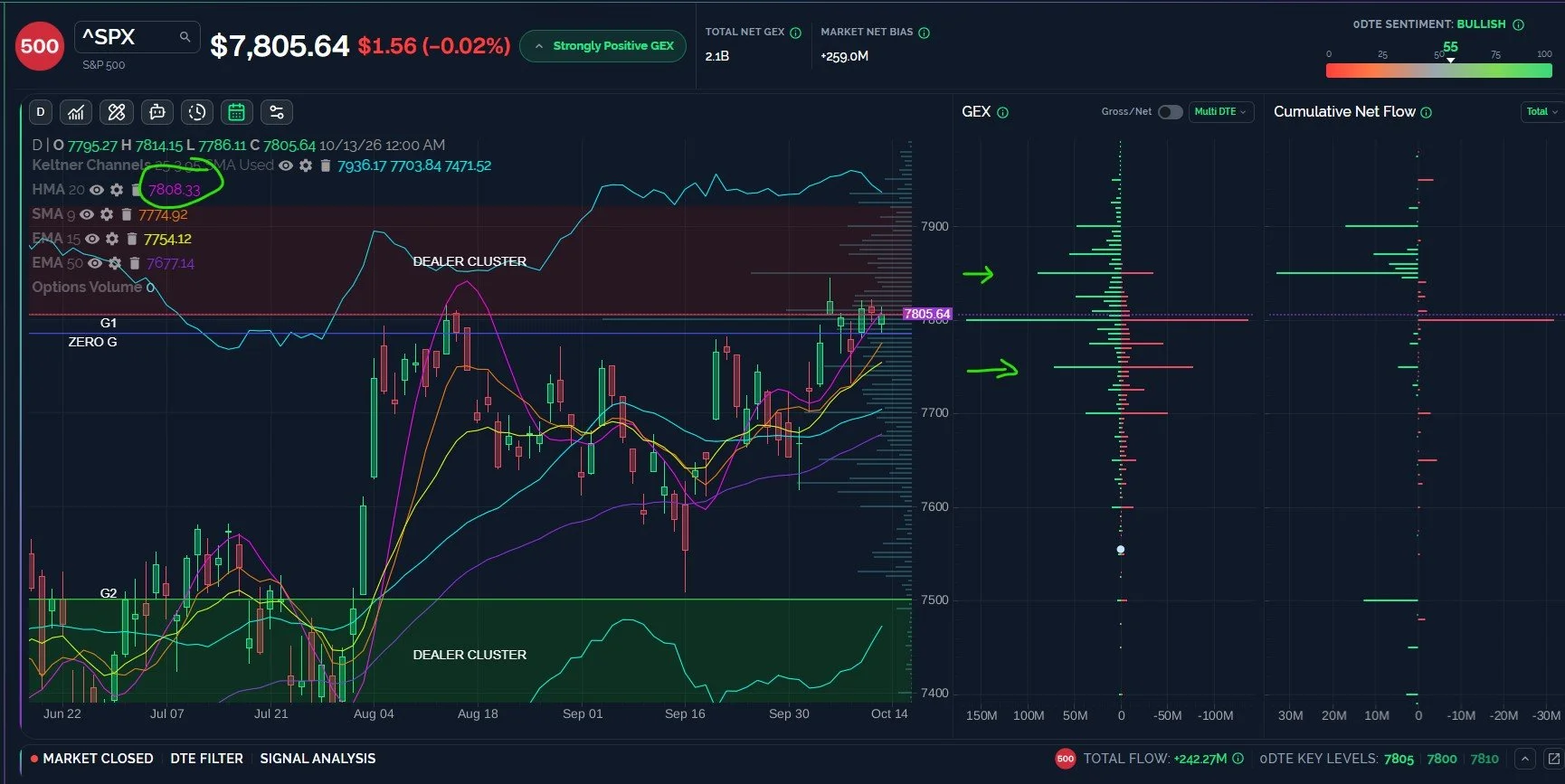Open the D timeframe selector
Viewport: 1565px width, 784px height.
point(41,112)
